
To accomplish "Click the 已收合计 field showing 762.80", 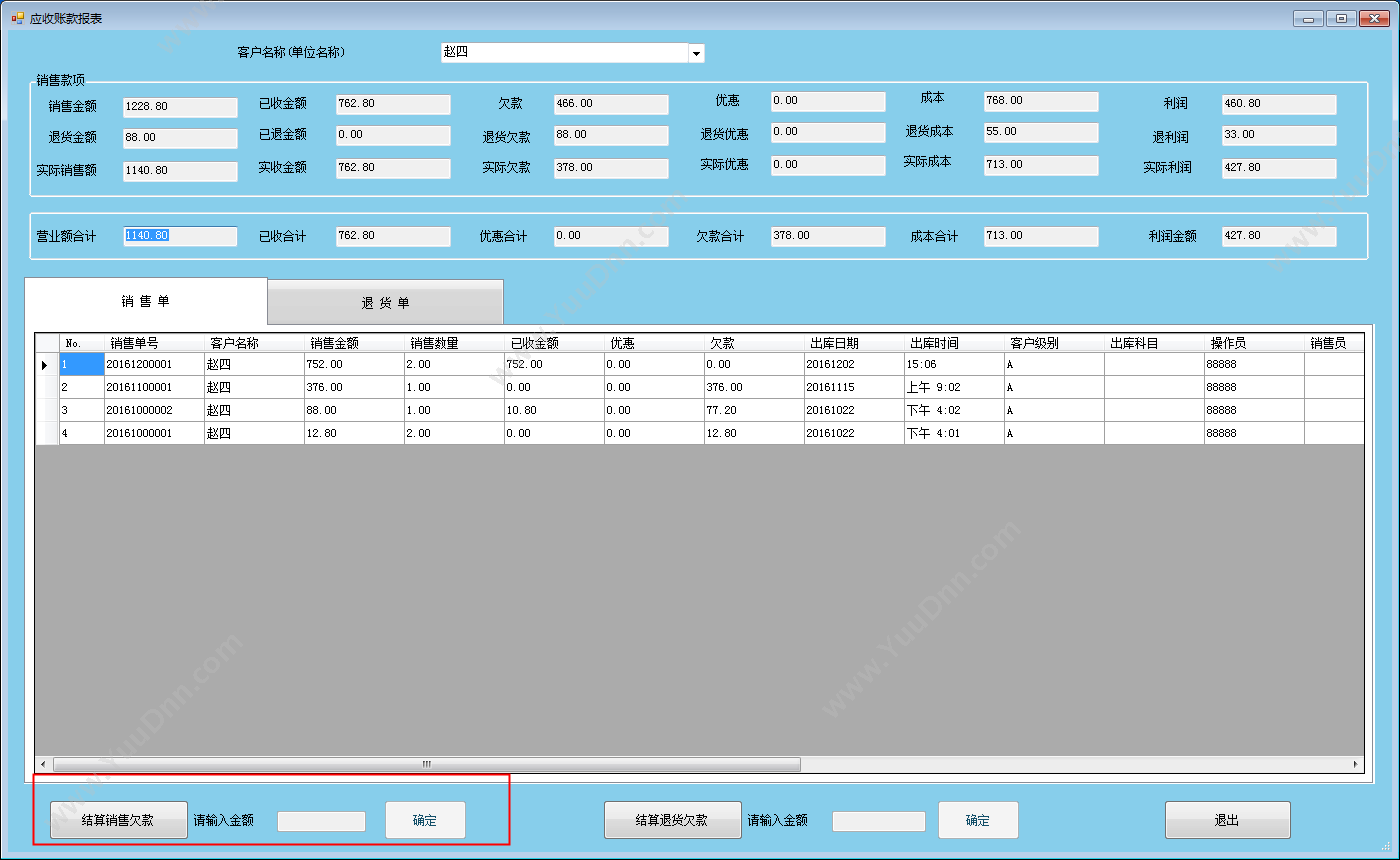I will point(393,236).
